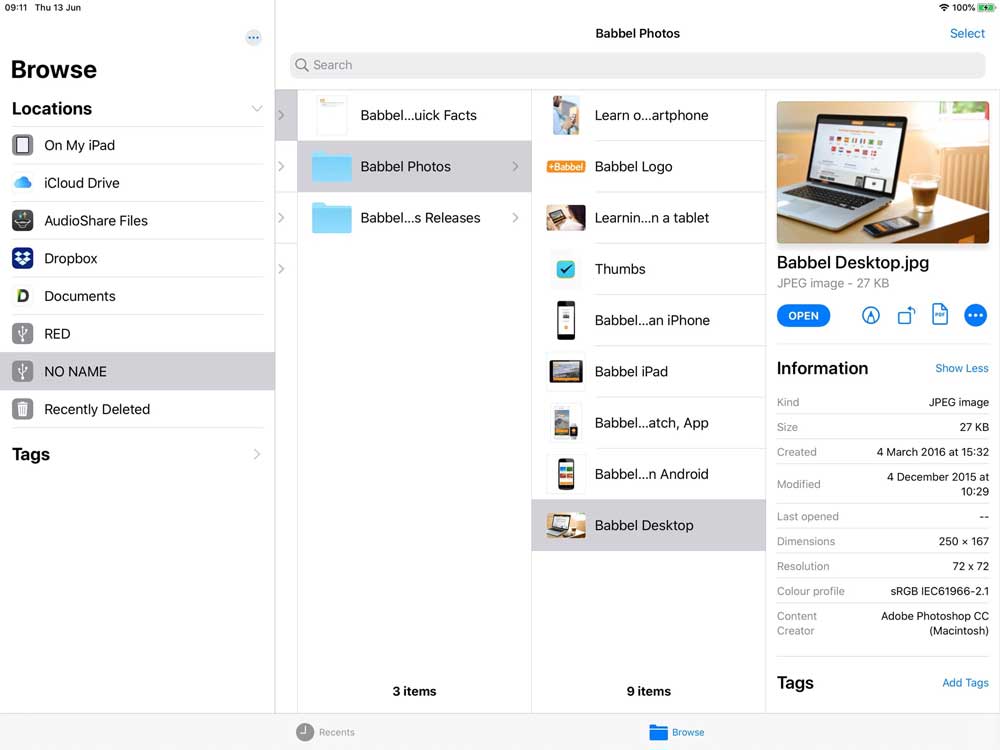Open the Documents location
The image size is (1000, 750).
[x=137, y=295]
